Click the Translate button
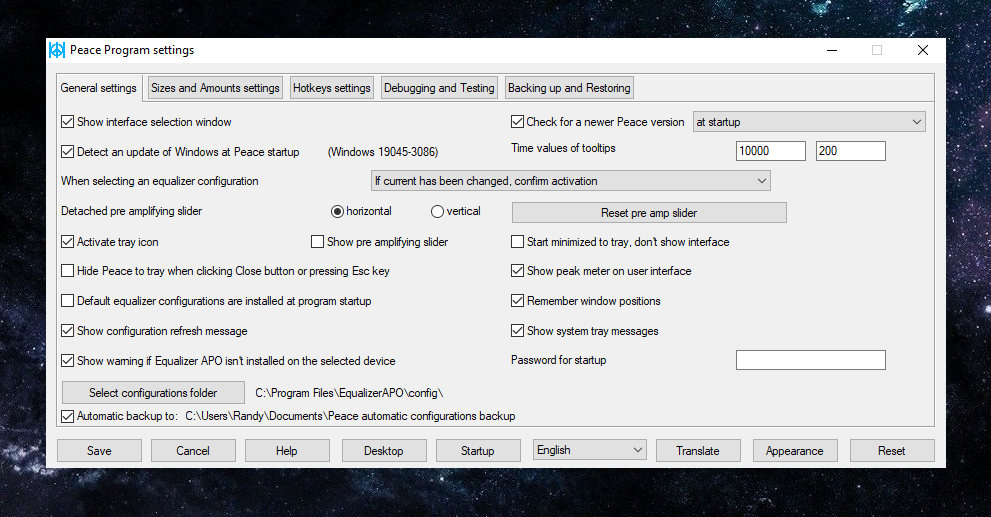Screen dimensions: 991x517 point(698,451)
